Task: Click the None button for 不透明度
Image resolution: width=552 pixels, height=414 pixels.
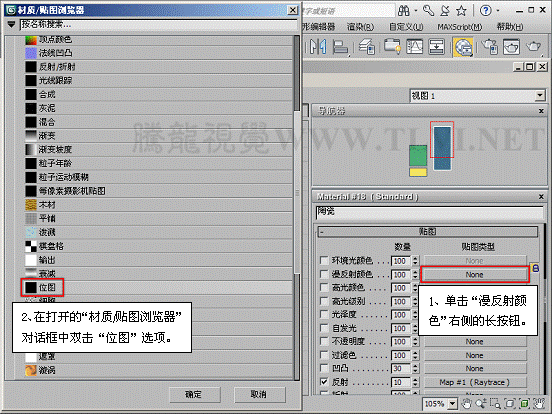Action: click(x=475, y=342)
